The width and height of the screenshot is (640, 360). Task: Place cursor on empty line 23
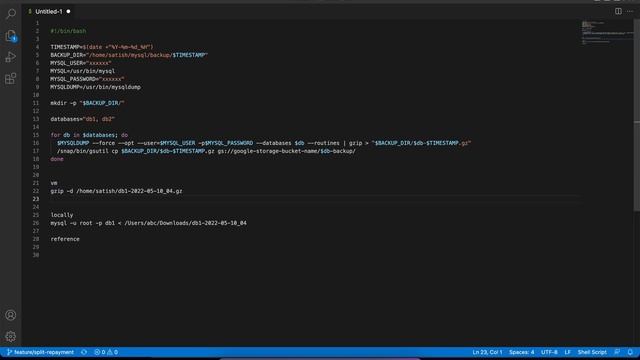click(x=314, y=199)
